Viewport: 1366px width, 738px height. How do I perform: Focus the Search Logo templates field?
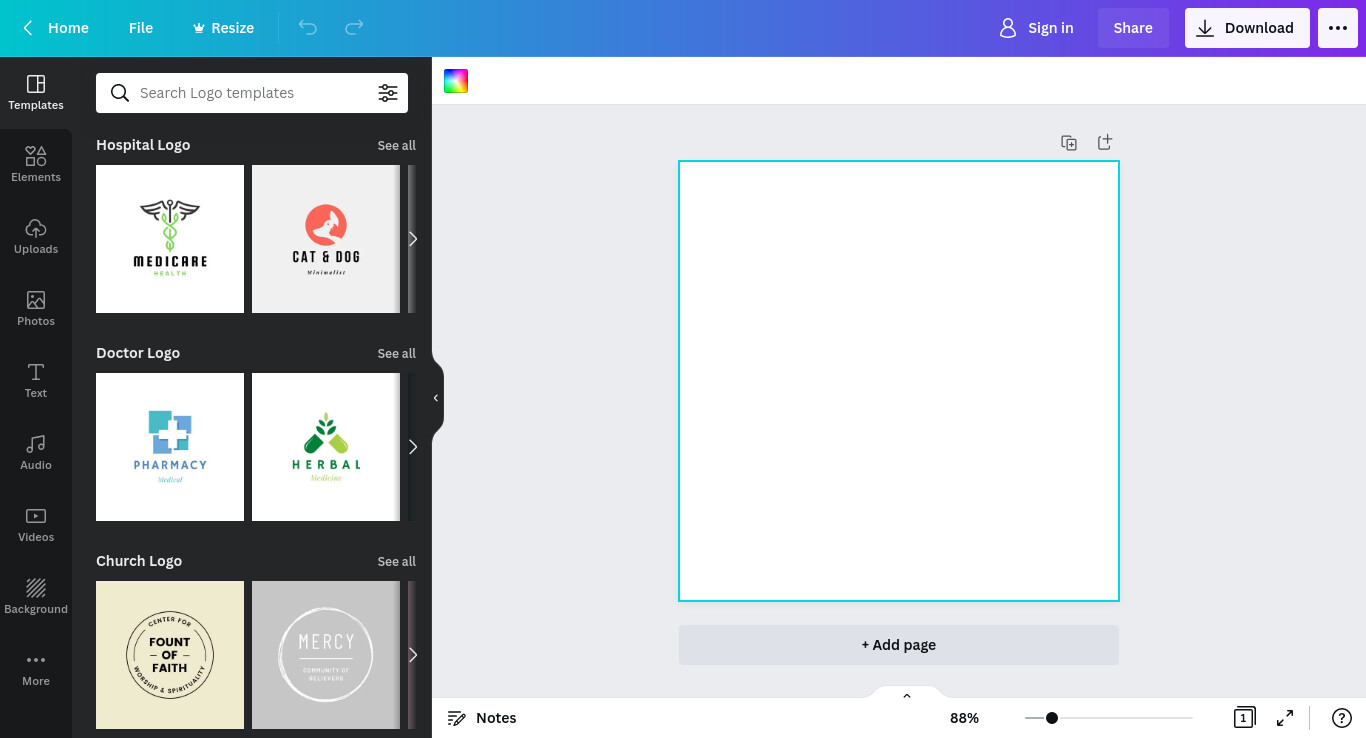pyautogui.click(x=252, y=93)
